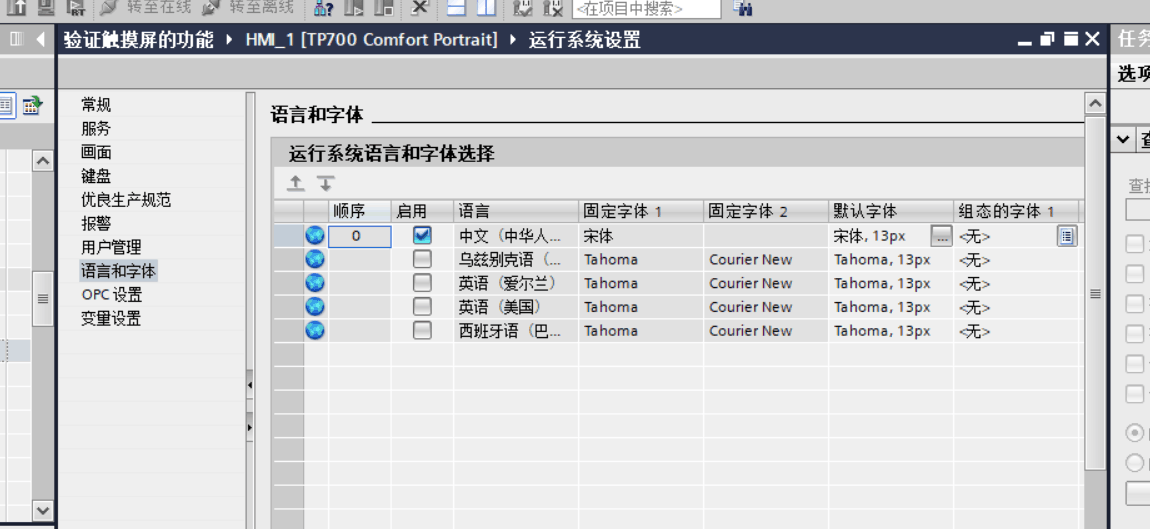Click scroll-up arrow of settings scrollbar
This screenshot has width=1150, height=529.
[x=1095, y=104]
